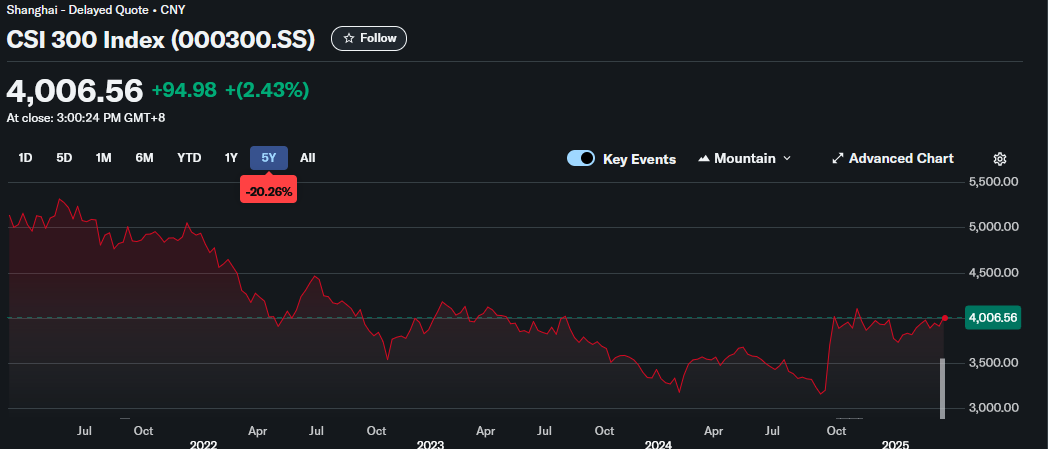
Task: Follow the CSI 300 Index
Action: [369, 39]
